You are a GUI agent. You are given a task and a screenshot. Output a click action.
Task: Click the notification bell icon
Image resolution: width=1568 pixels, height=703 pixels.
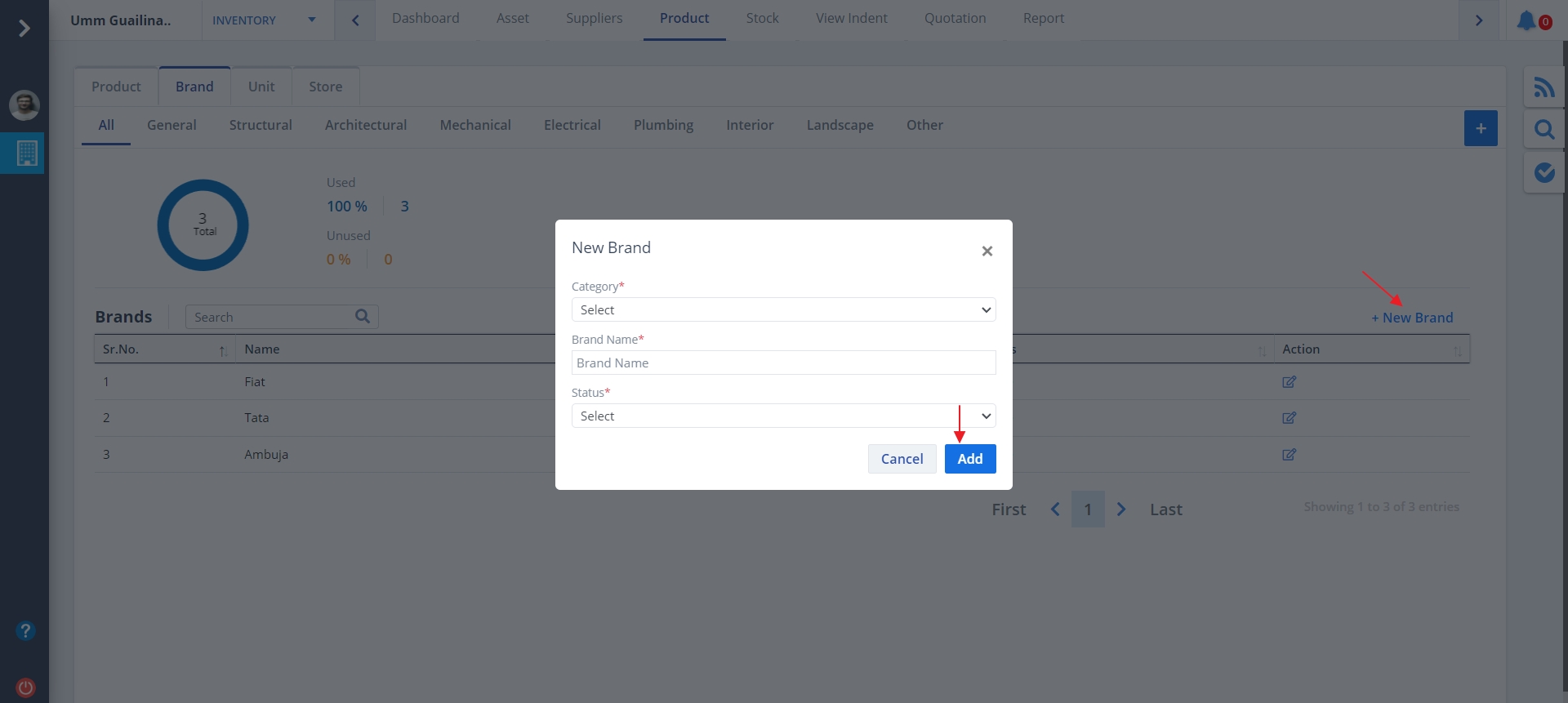[1526, 20]
